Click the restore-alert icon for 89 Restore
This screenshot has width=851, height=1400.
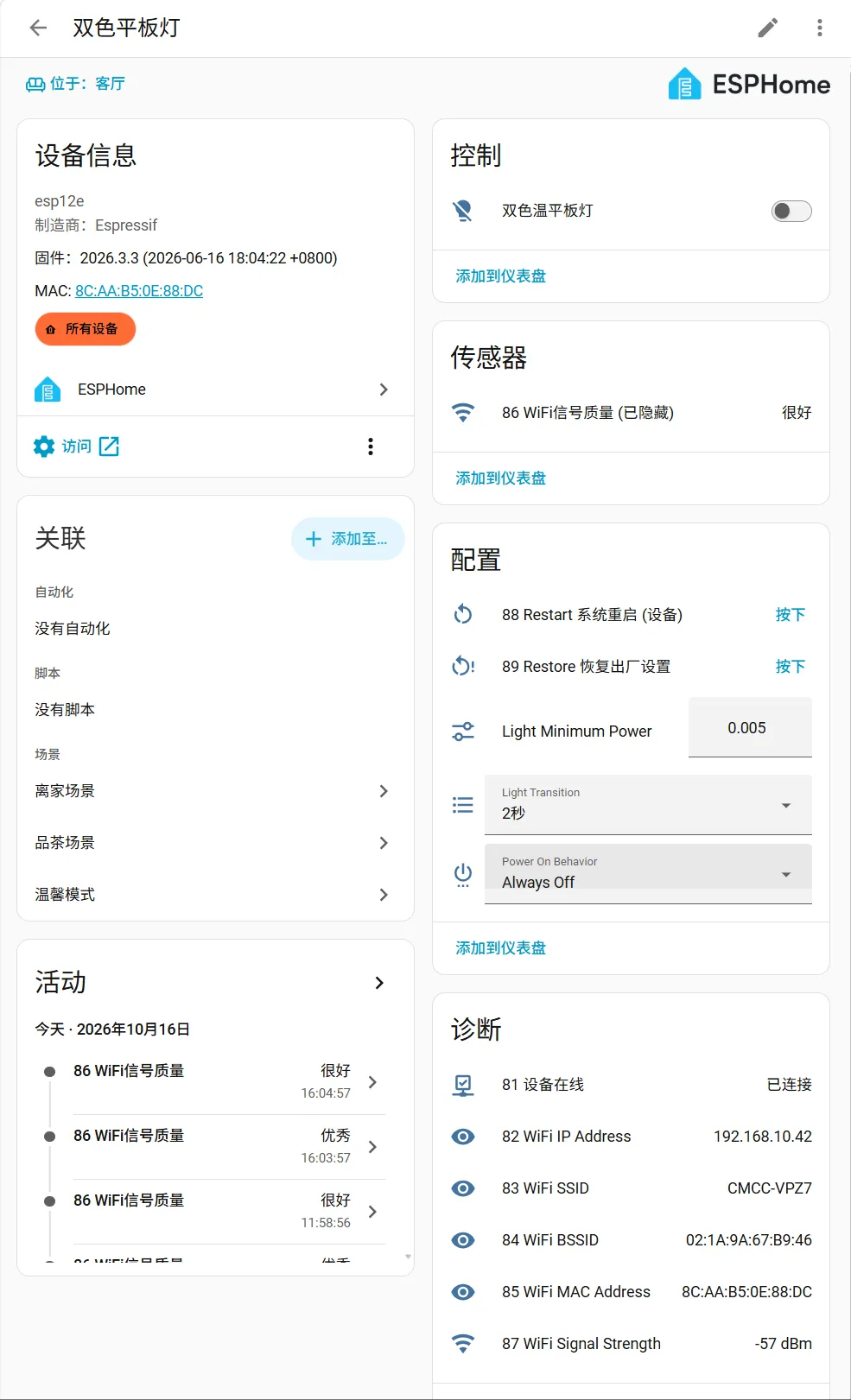click(x=463, y=667)
